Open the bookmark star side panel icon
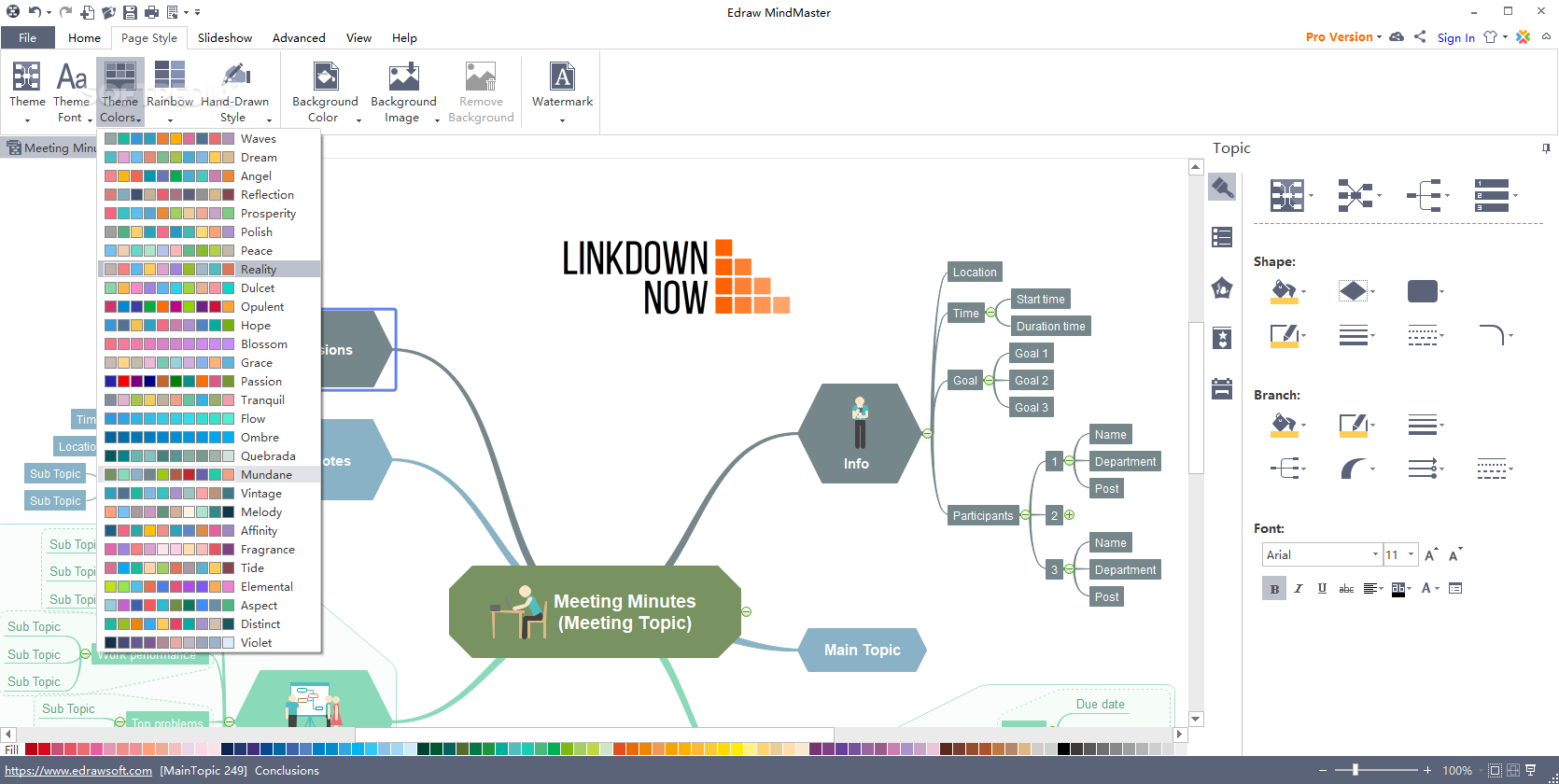 1222,338
